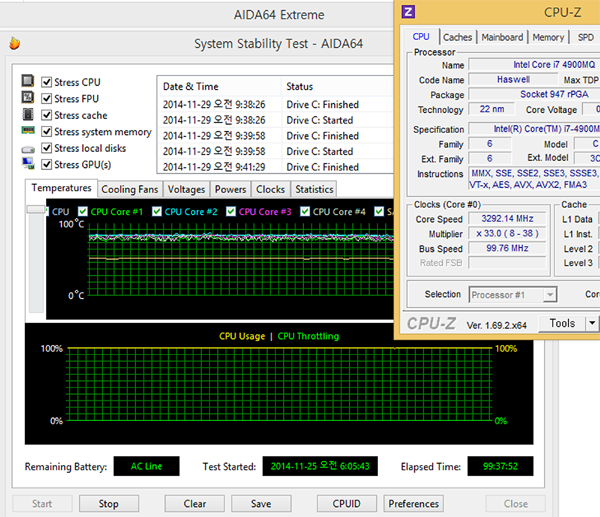Open the Powers tab

click(230, 189)
